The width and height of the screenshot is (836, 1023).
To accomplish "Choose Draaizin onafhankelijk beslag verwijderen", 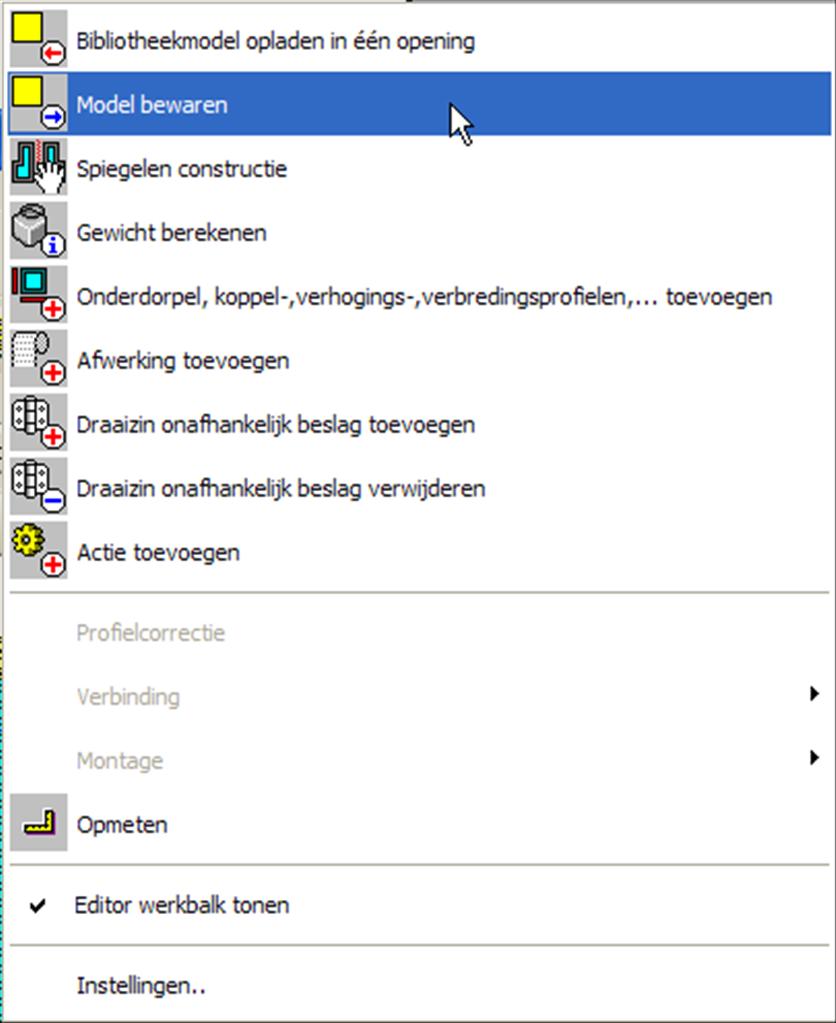I will point(419,488).
